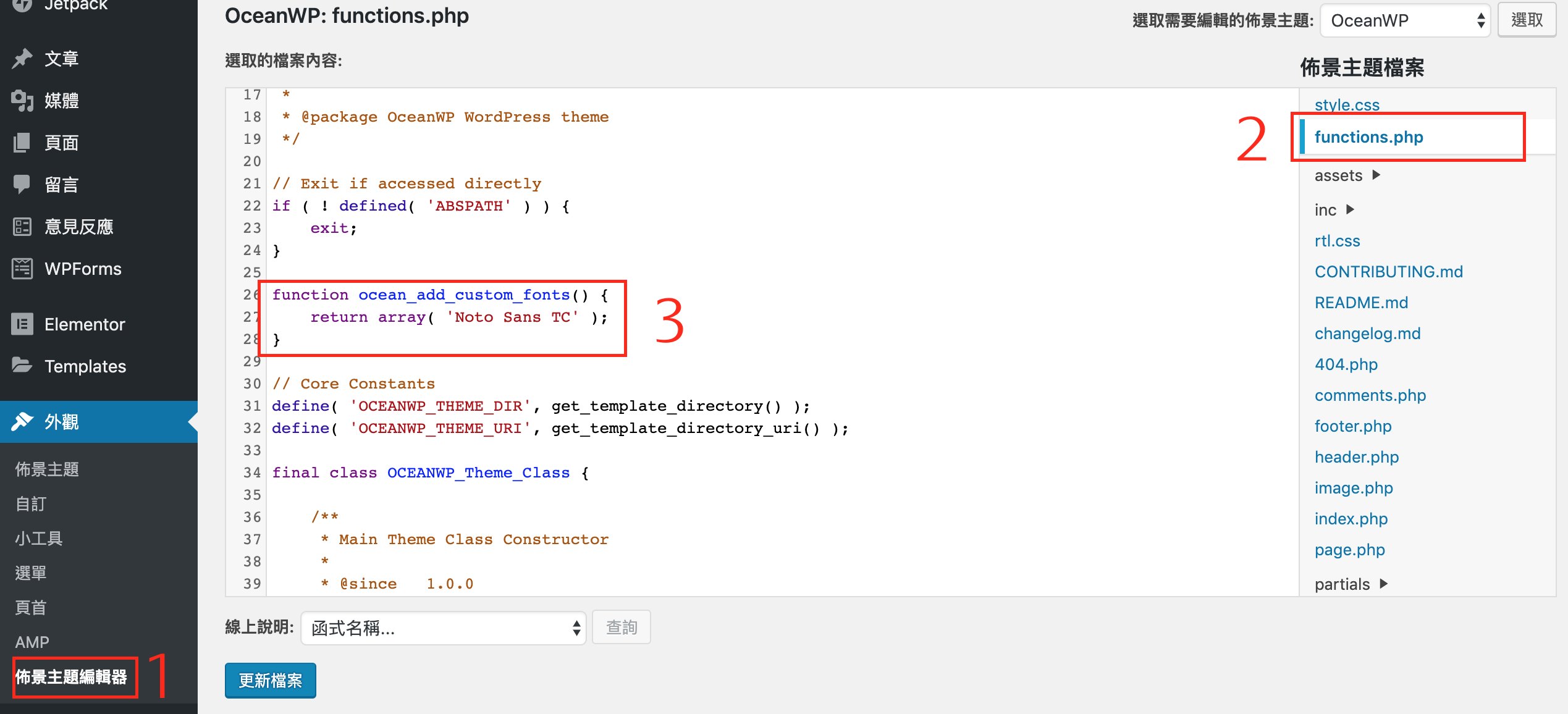Open the 小工具 submenu item
Viewport: 1568px width, 714px height.
pyautogui.click(x=39, y=539)
